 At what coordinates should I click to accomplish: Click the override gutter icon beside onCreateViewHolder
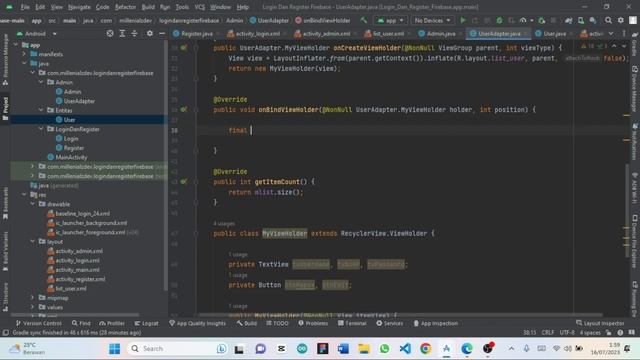click(x=184, y=48)
